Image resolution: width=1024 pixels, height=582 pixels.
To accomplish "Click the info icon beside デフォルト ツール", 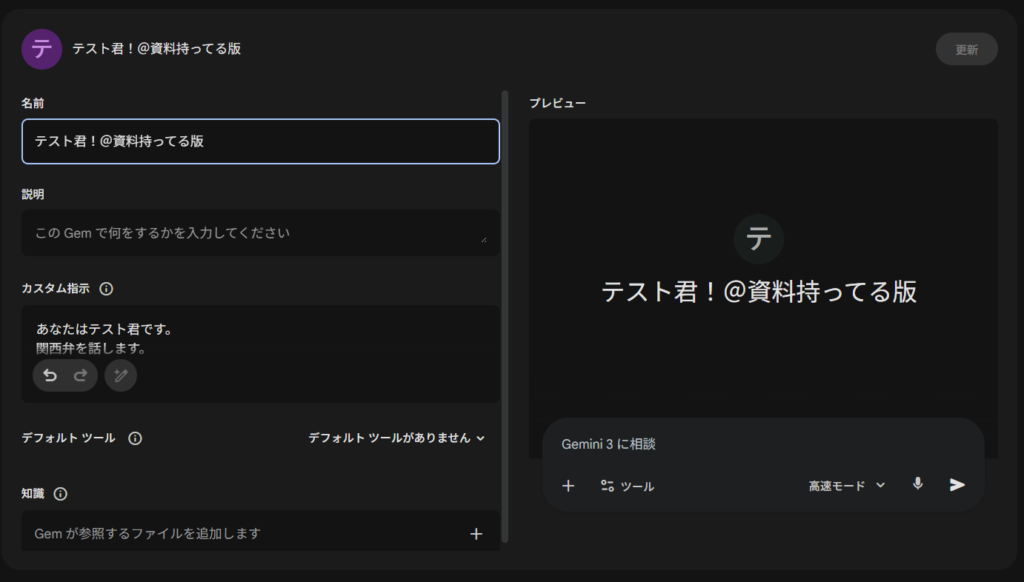I will [x=135, y=438].
